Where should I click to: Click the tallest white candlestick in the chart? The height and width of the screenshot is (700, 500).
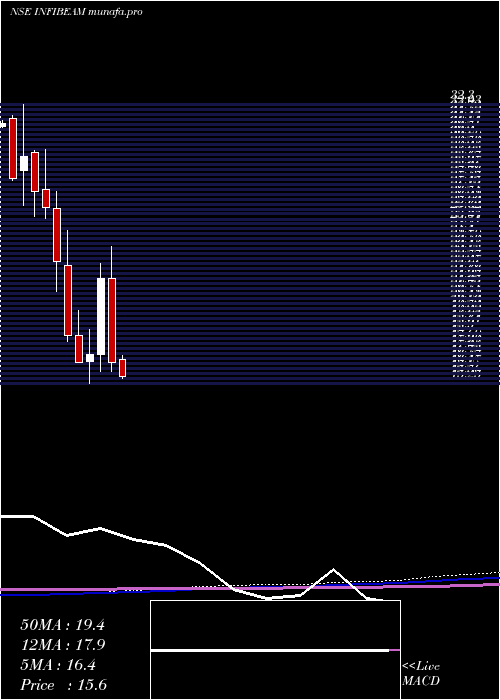coord(101,317)
